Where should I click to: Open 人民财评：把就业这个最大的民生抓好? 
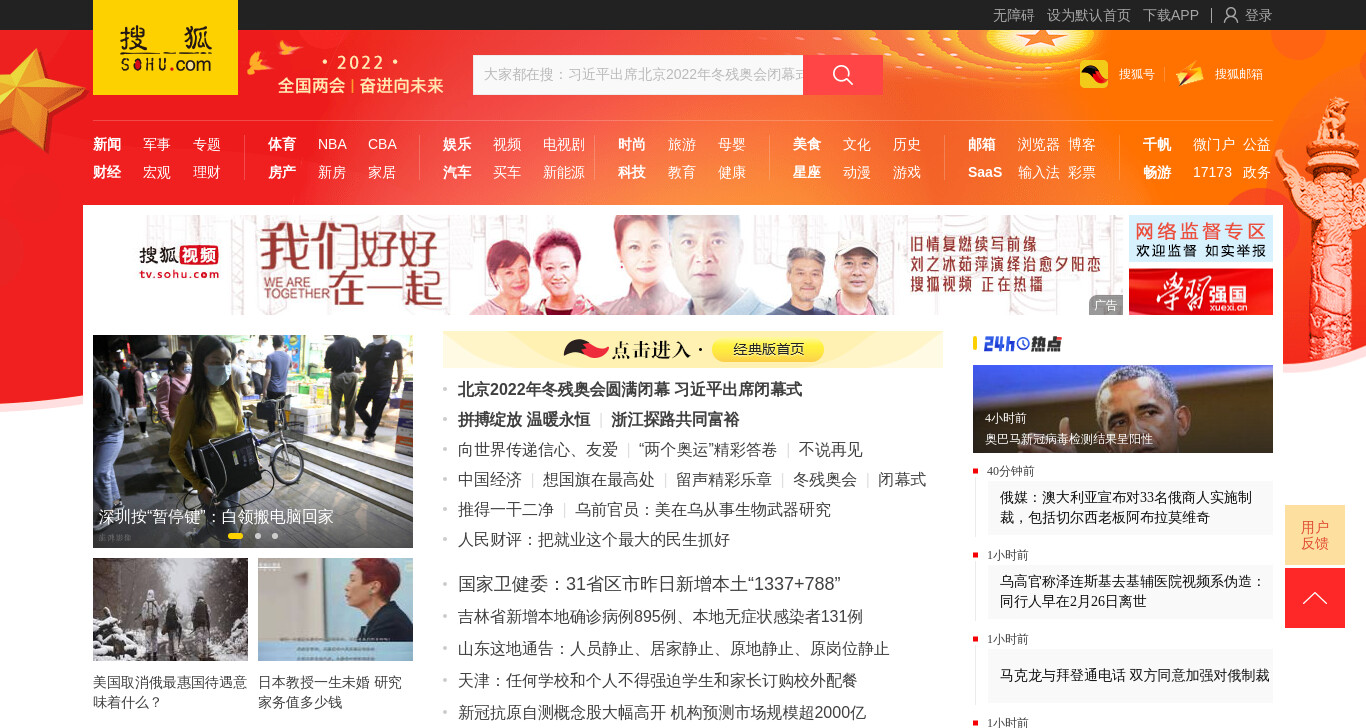pos(594,540)
